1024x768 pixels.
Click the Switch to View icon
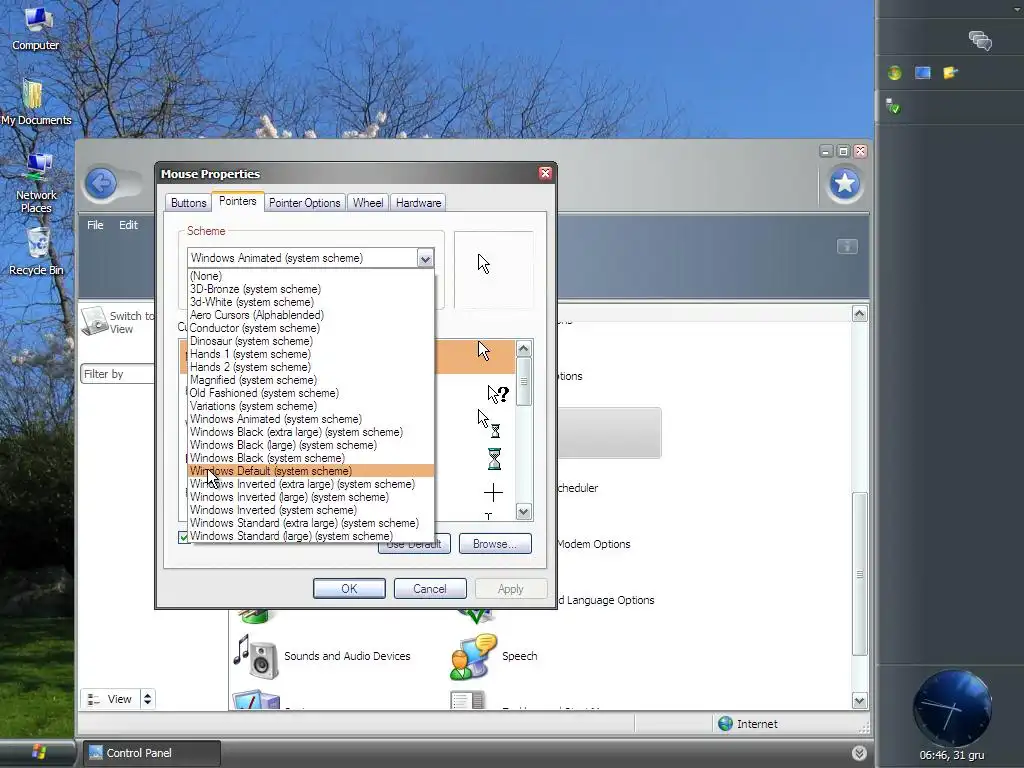[x=95, y=321]
